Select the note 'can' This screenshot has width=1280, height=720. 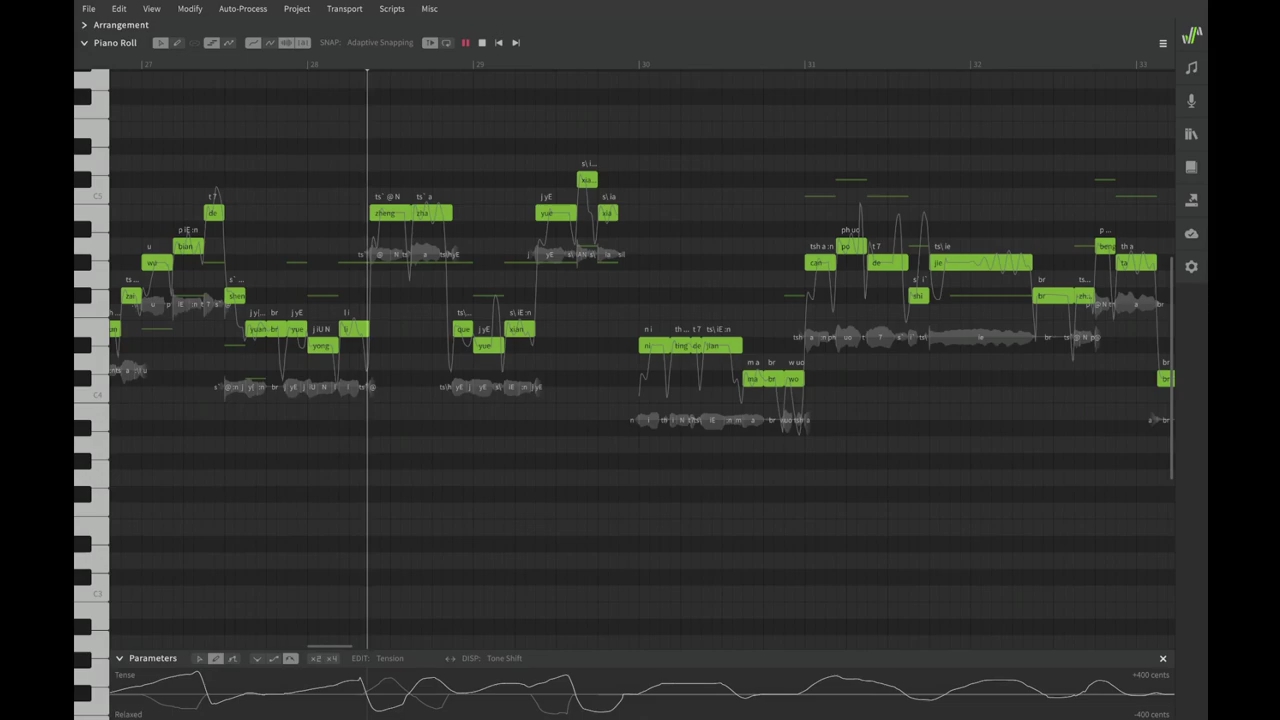coord(820,263)
